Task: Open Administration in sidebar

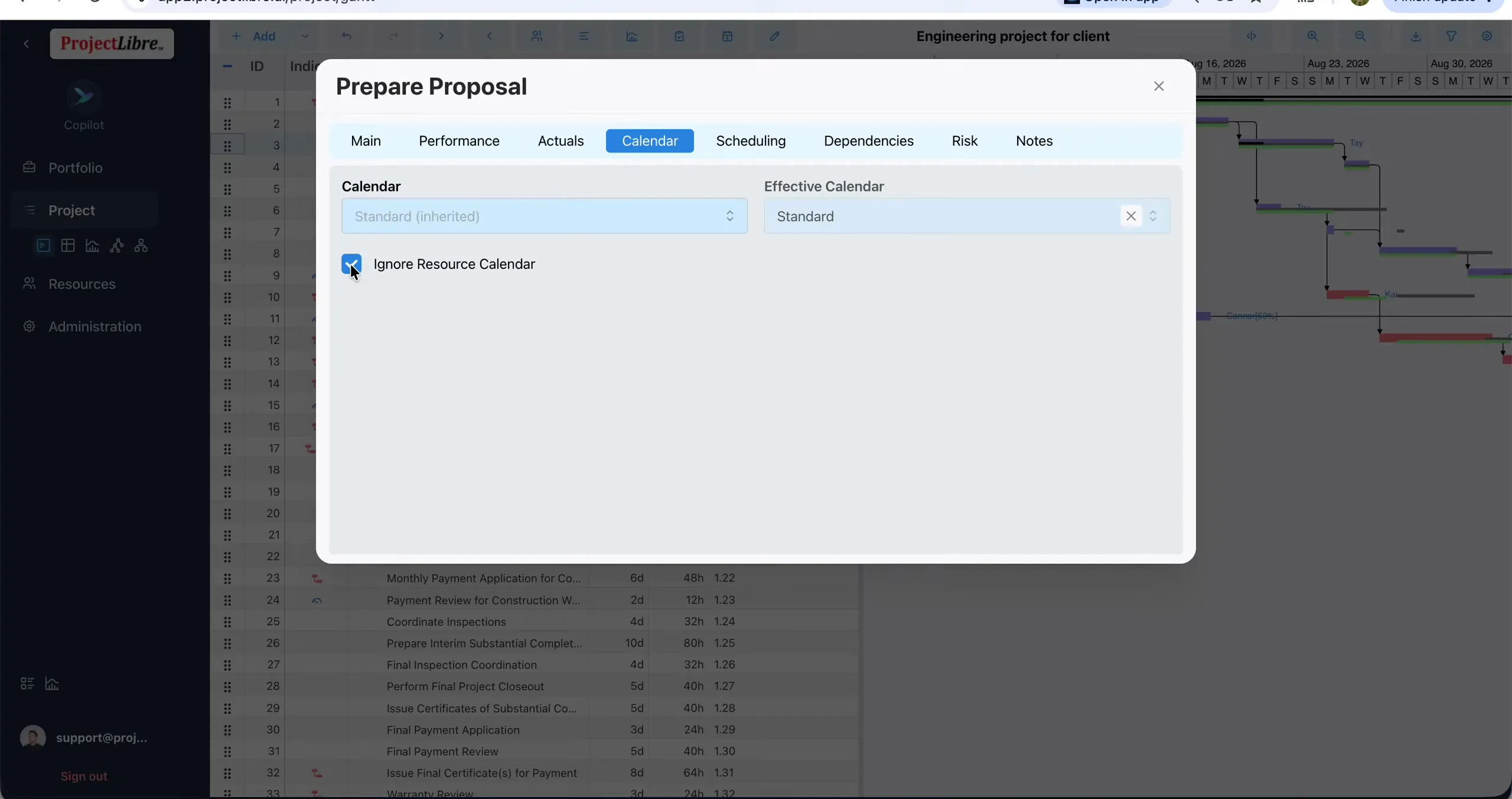Action: tap(94, 326)
